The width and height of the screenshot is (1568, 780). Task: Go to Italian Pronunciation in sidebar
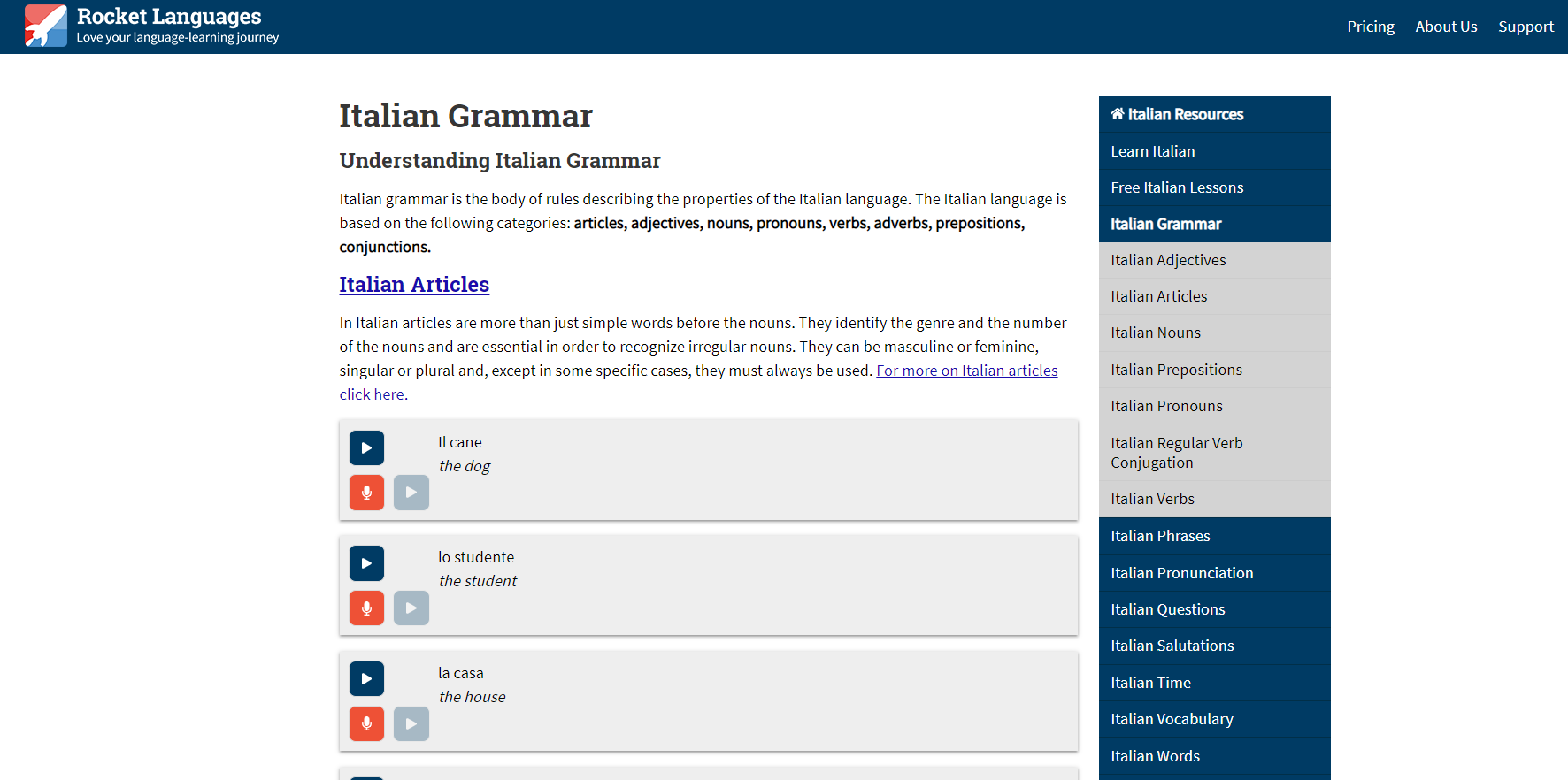(1181, 573)
